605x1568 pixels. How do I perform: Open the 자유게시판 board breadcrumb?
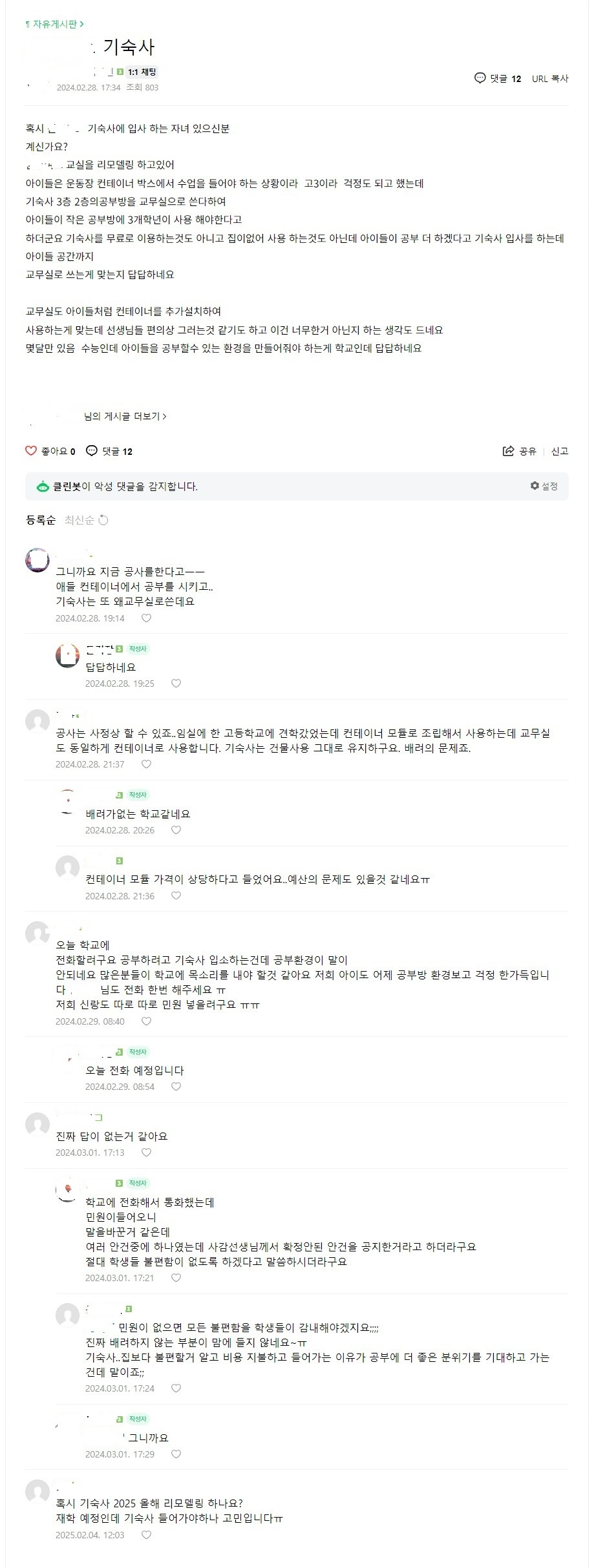(x=54, y=24)
